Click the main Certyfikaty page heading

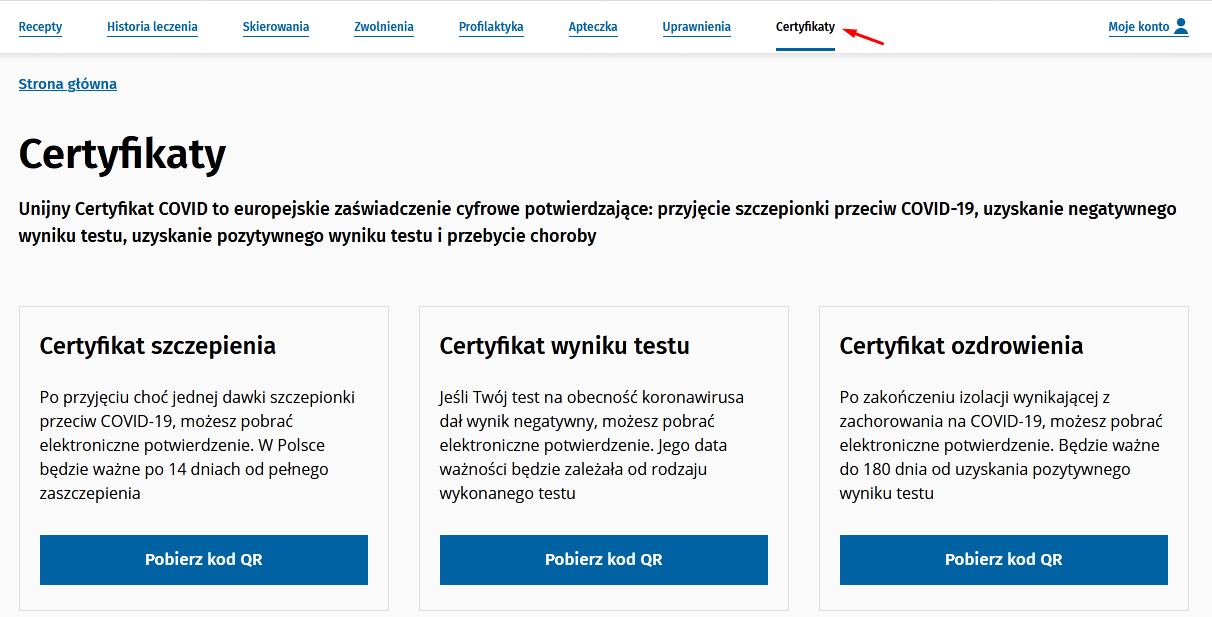122,155
